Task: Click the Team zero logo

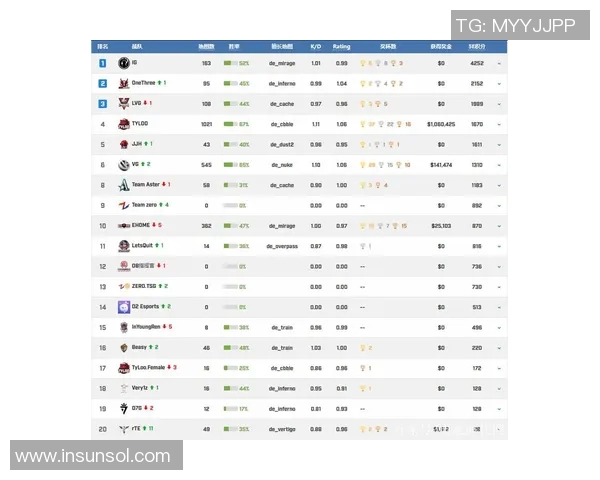Action: pyautogui.click(x=124, y=206)
